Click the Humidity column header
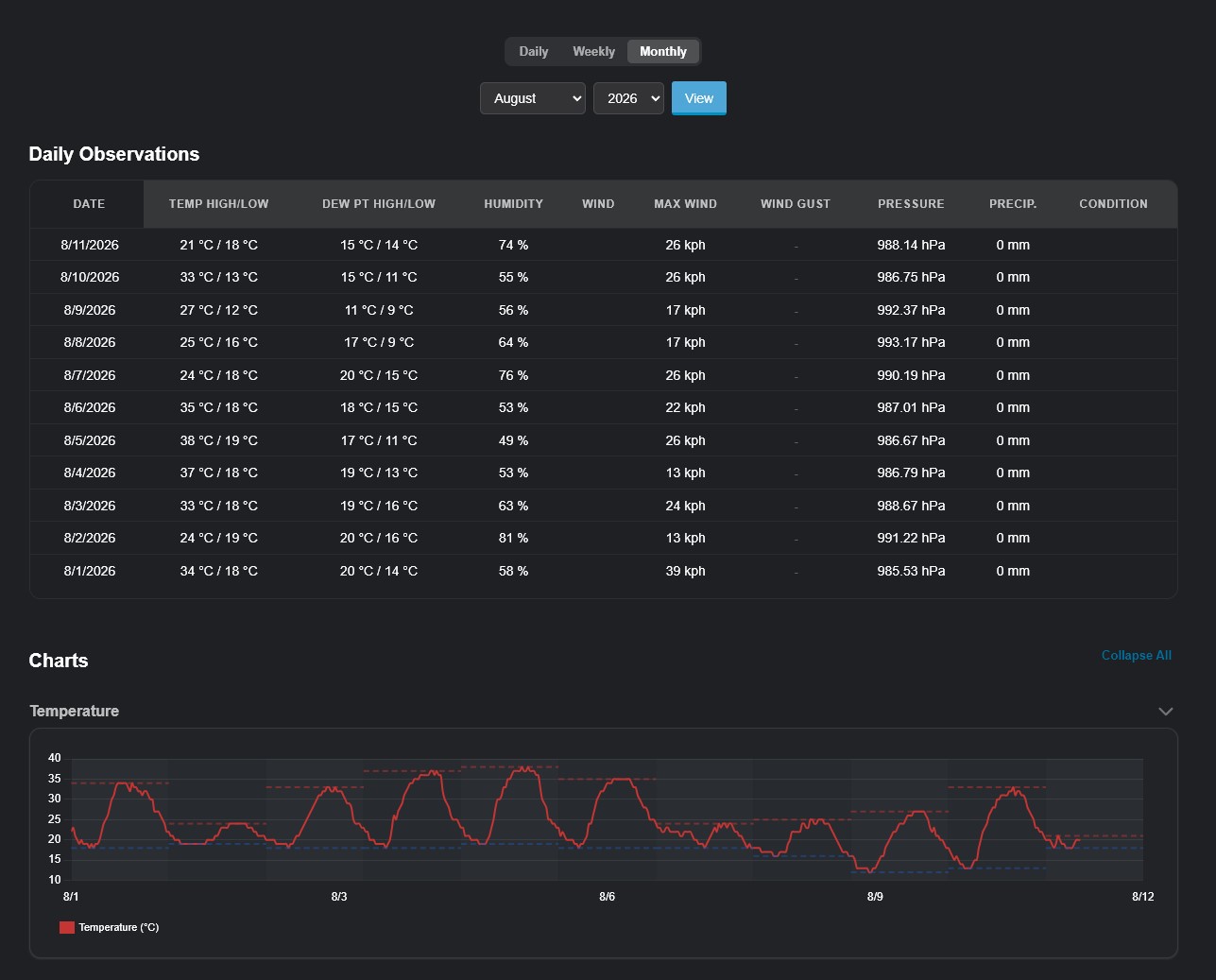Image resolution: width=1216 pixels, height=980 pixels. click(x=513, y=204)
